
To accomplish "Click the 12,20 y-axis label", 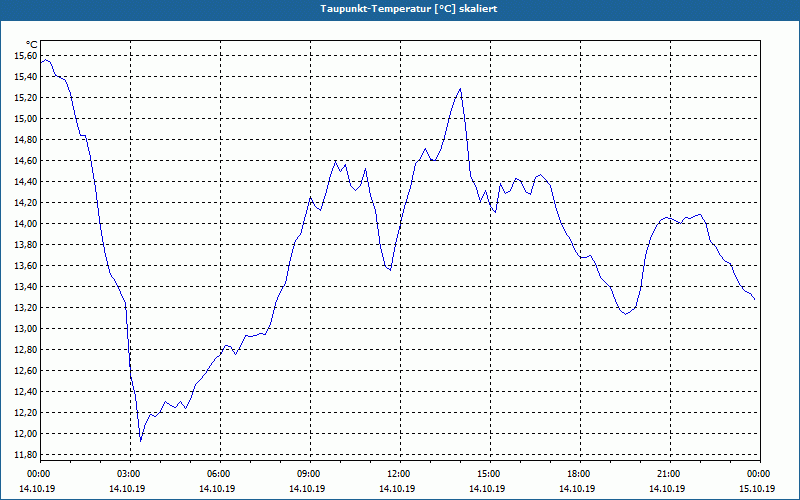I will pyautogui.click(x=25, y=412).
